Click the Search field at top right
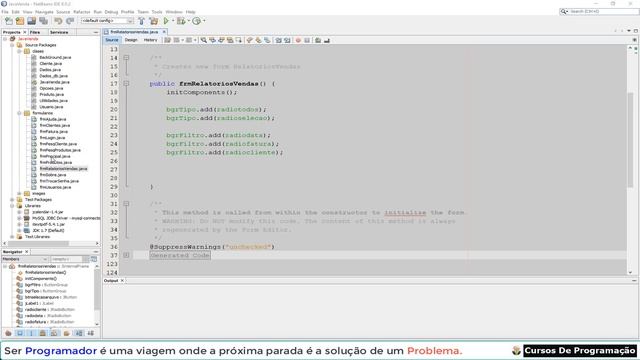Screen dimensions: 640x360 pos(599,11)
